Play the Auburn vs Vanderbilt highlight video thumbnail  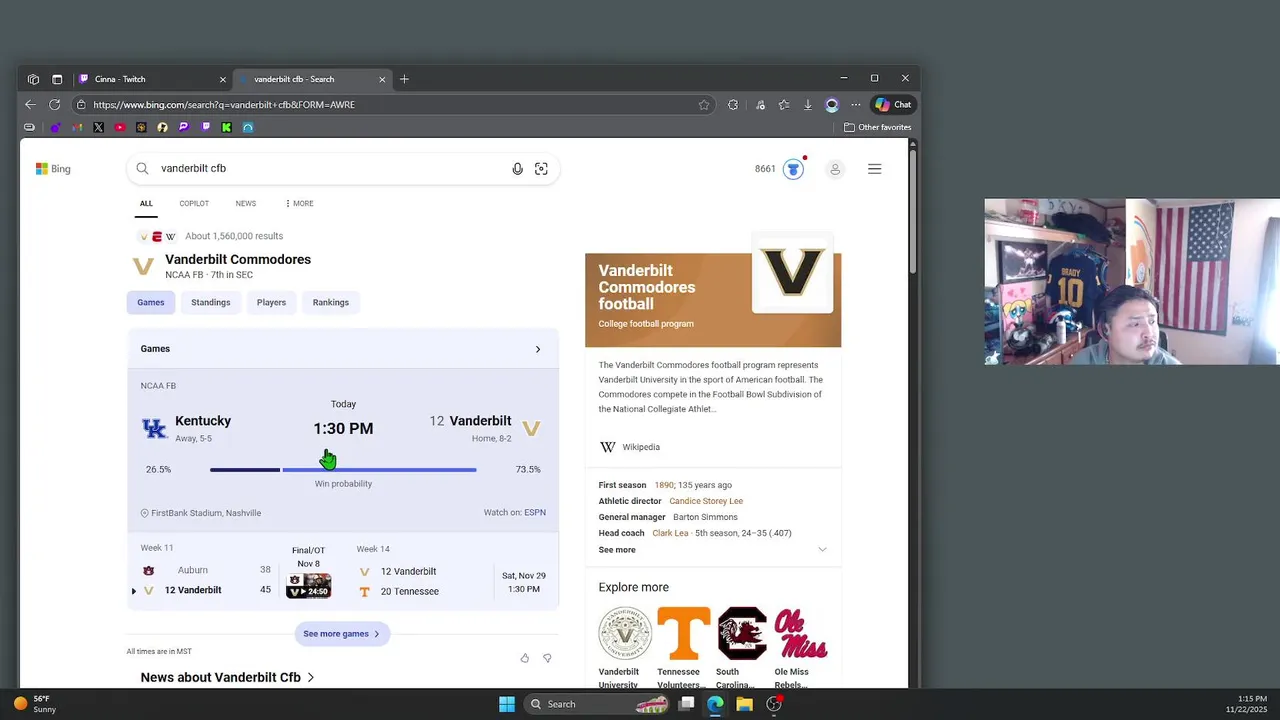point(308,586)
